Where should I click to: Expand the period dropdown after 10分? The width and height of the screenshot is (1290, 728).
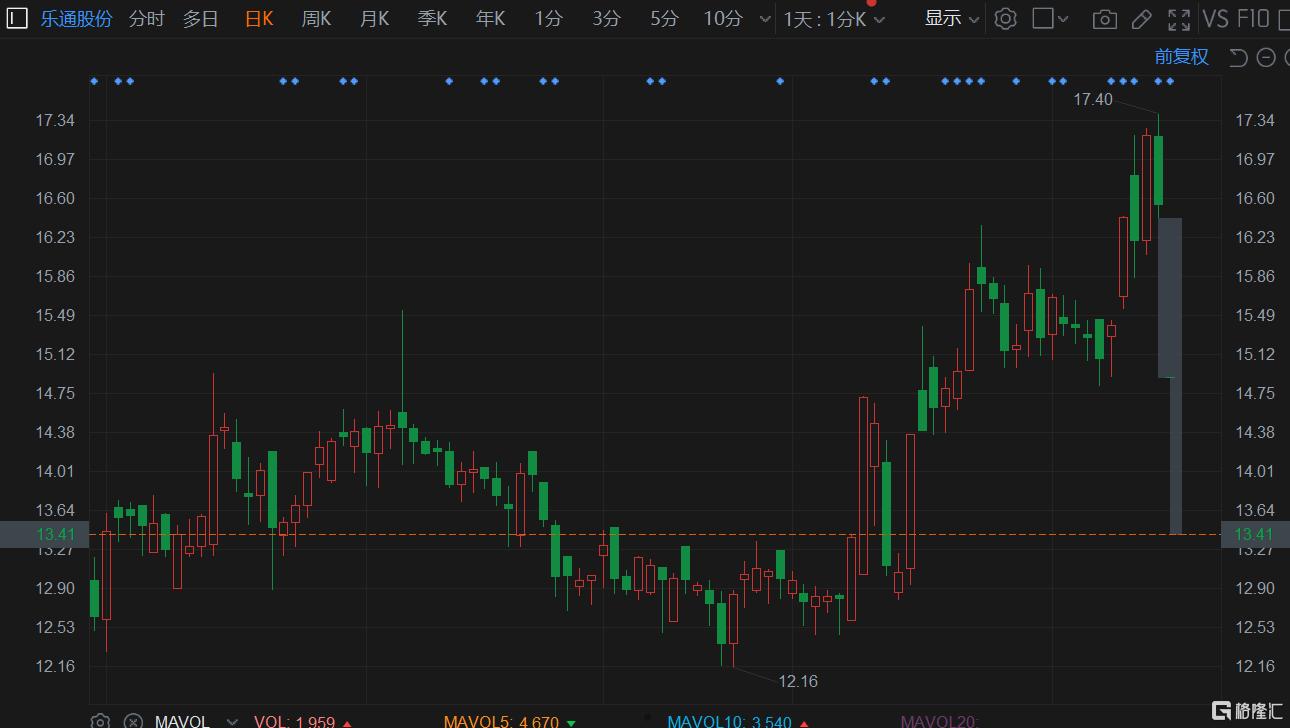click(765, 19)
